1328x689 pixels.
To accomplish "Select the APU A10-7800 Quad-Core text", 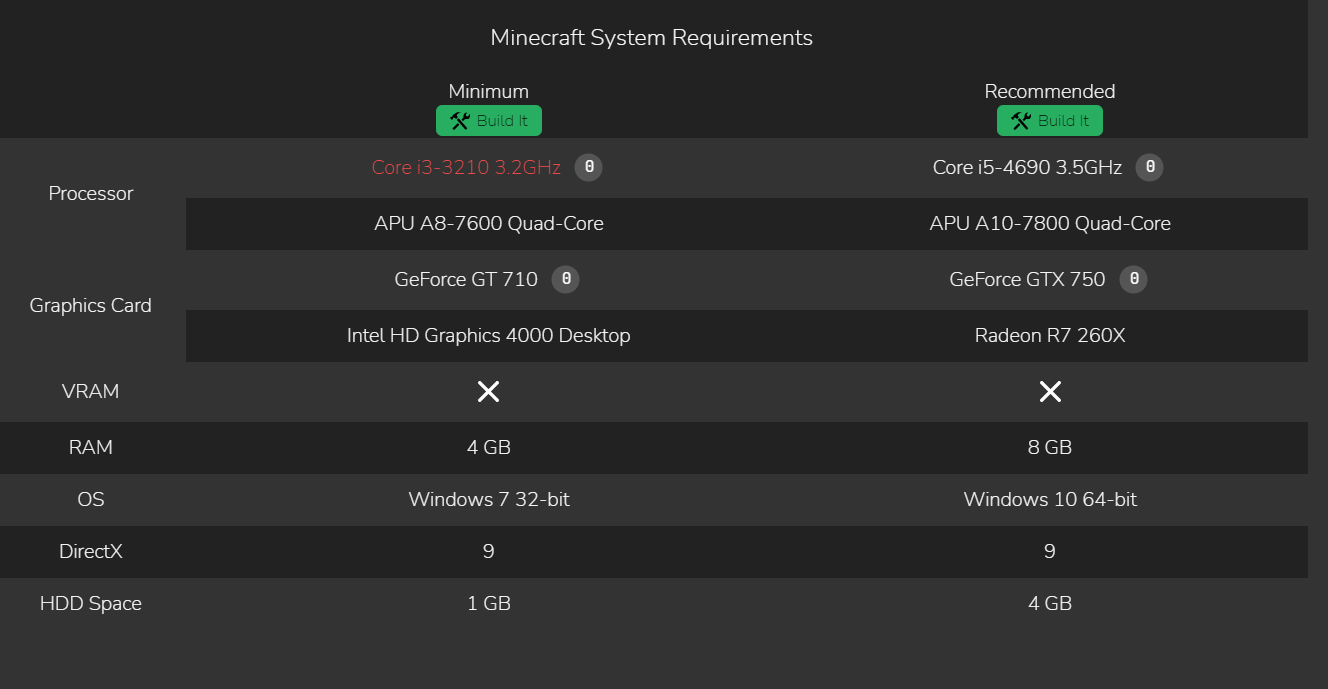I will point(1050,223).
